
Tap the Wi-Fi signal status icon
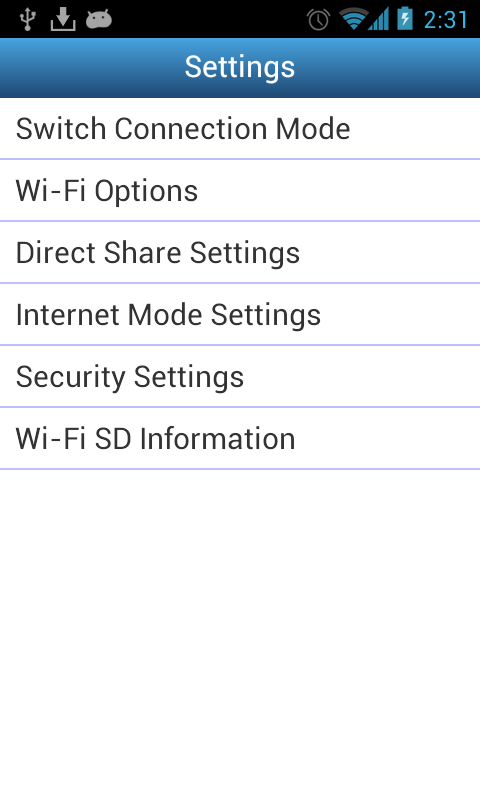[x=353, y=19]
